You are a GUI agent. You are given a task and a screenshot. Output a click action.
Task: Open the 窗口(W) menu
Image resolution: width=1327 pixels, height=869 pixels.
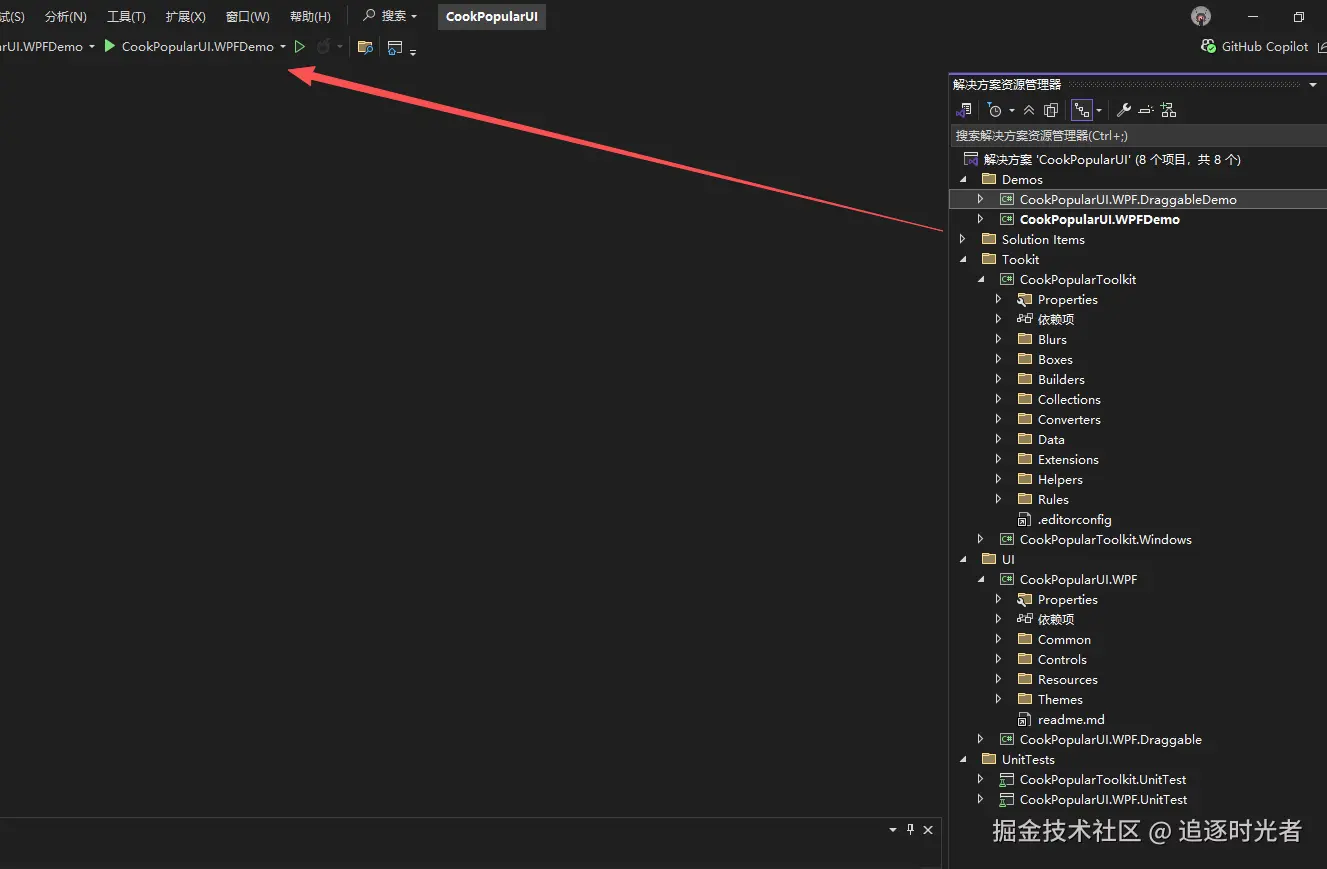tap(248, 17)
